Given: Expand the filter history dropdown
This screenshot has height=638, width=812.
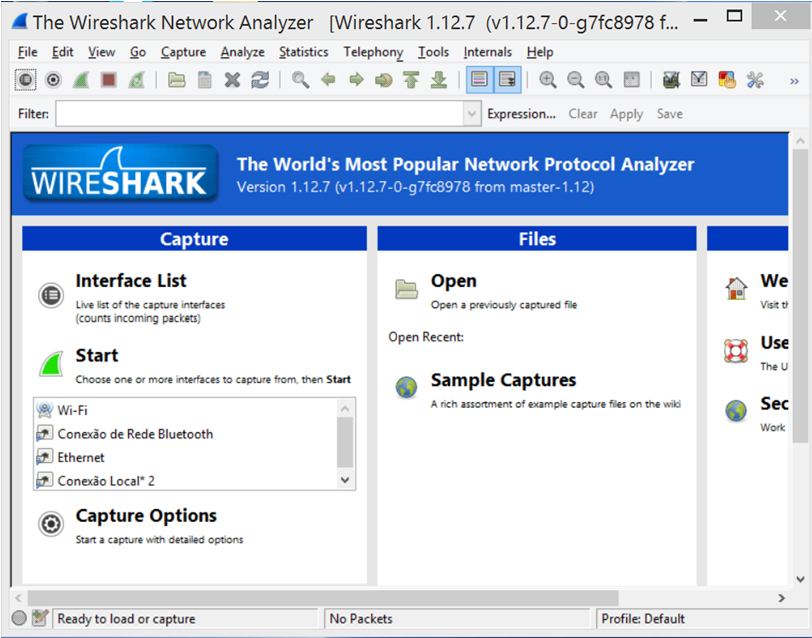Looking at the screenshot, I should coord(472,114).
